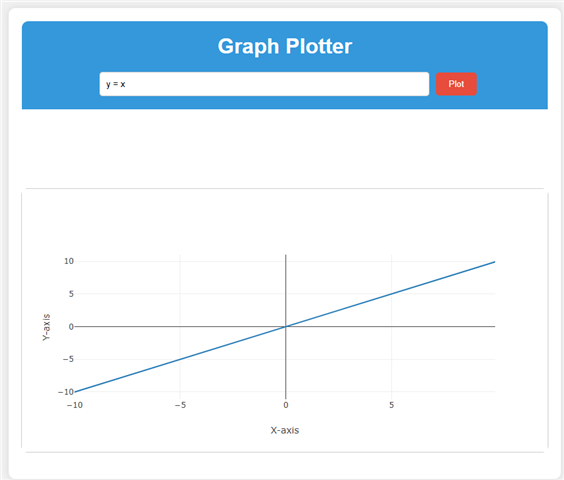This screenshot has width=564, height=480.
Task: Click the lower-left end of the plotted line
Action: (x=75, y=392)
